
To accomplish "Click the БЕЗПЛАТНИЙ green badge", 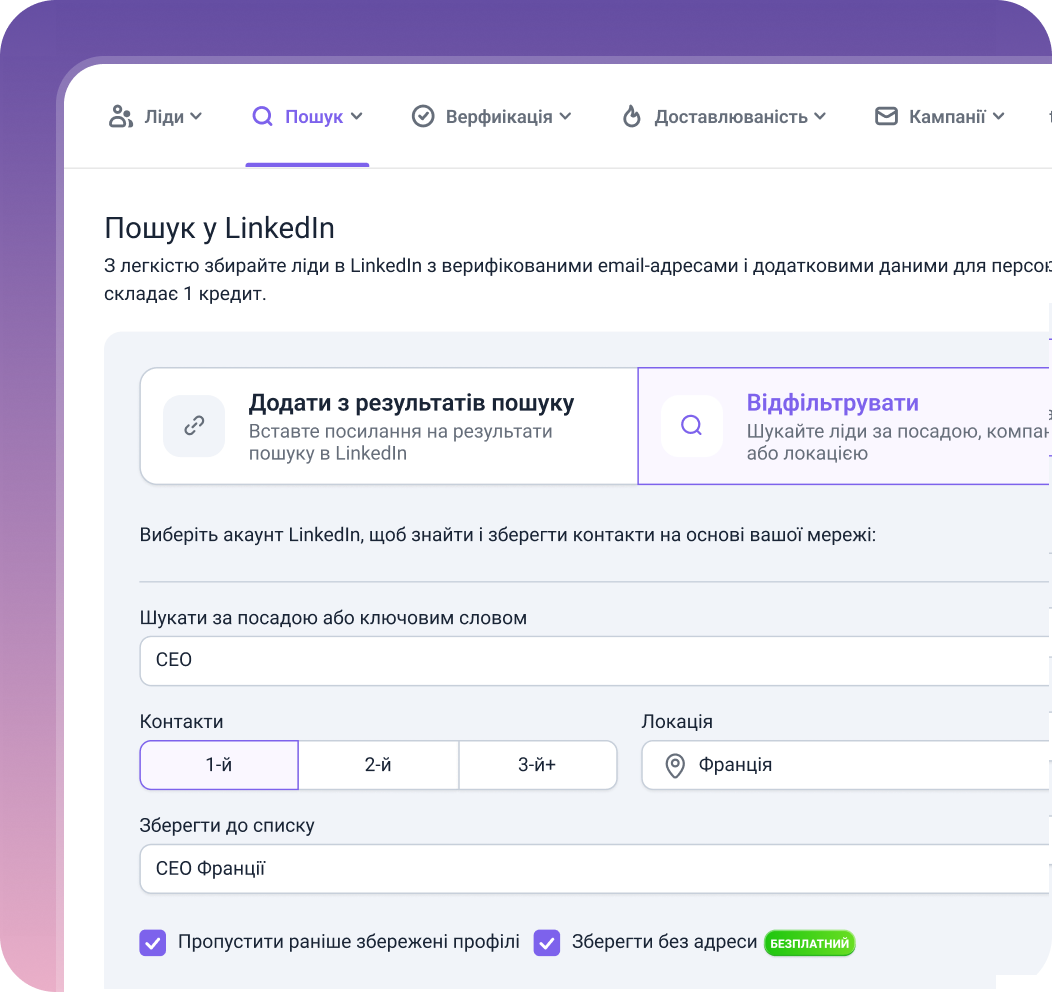I will point(810,943).
